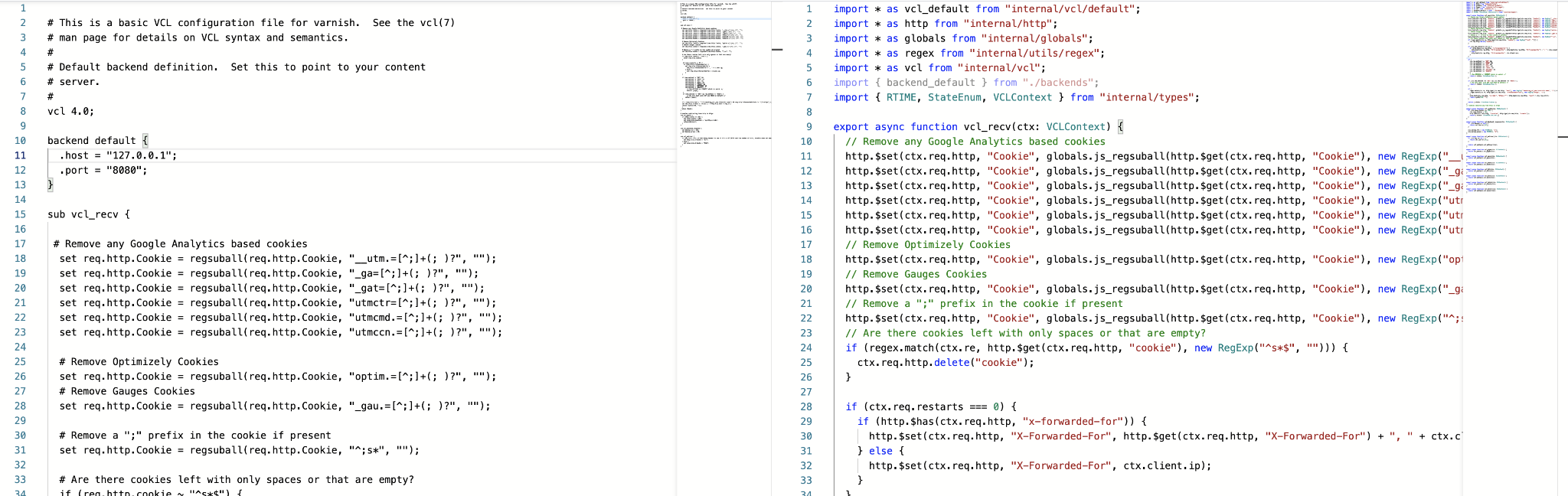
Task: Click the regsuball line with "utmcmd.="
Action: 281,318
